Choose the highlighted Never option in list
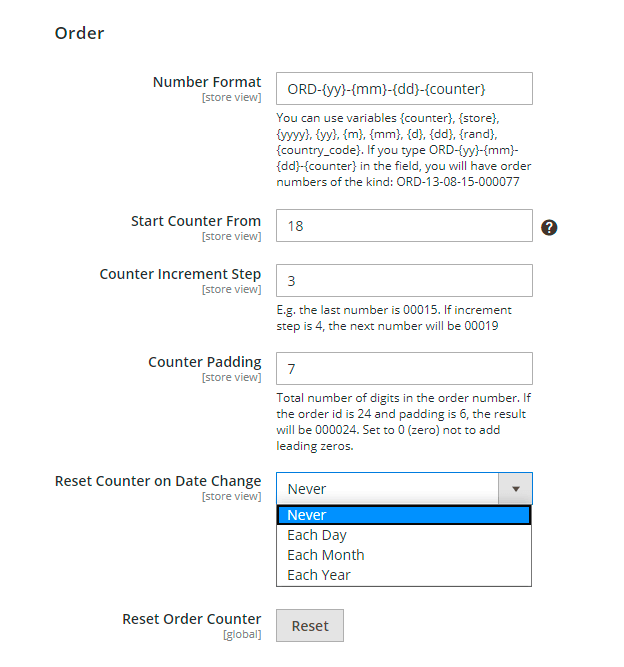 pos(404,515)
